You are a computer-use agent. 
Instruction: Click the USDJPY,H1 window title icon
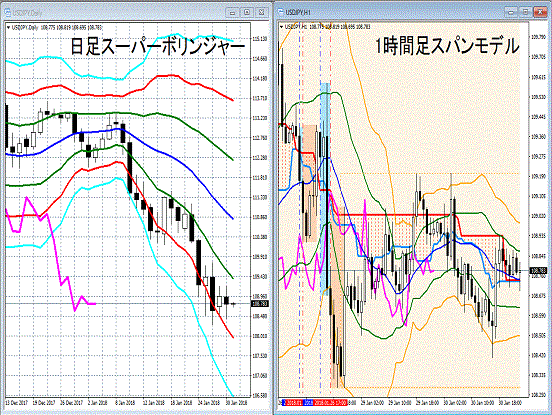tap(280, 12)
